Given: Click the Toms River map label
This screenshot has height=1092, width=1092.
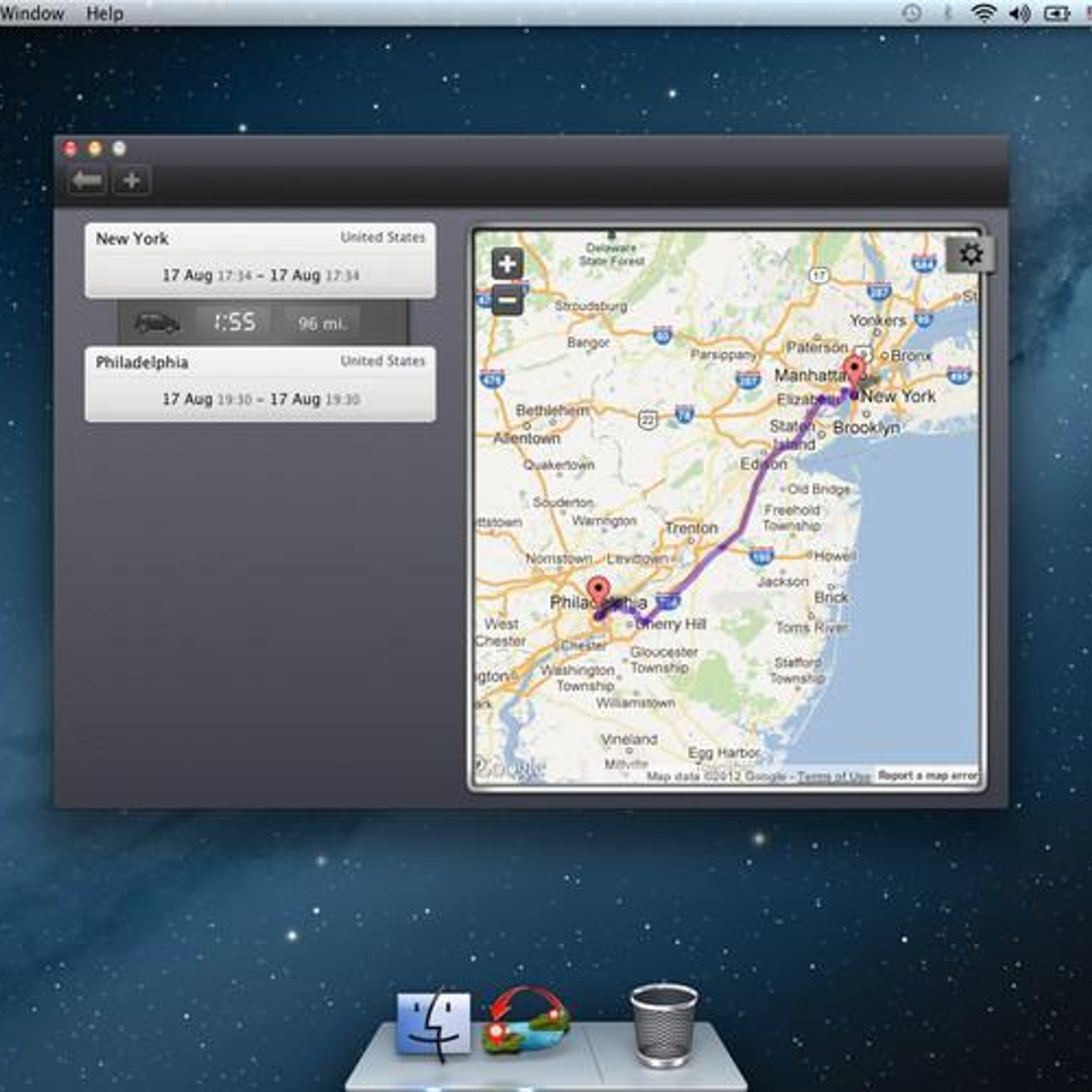Looking at the screenshot, I should [x=811, y=627].
